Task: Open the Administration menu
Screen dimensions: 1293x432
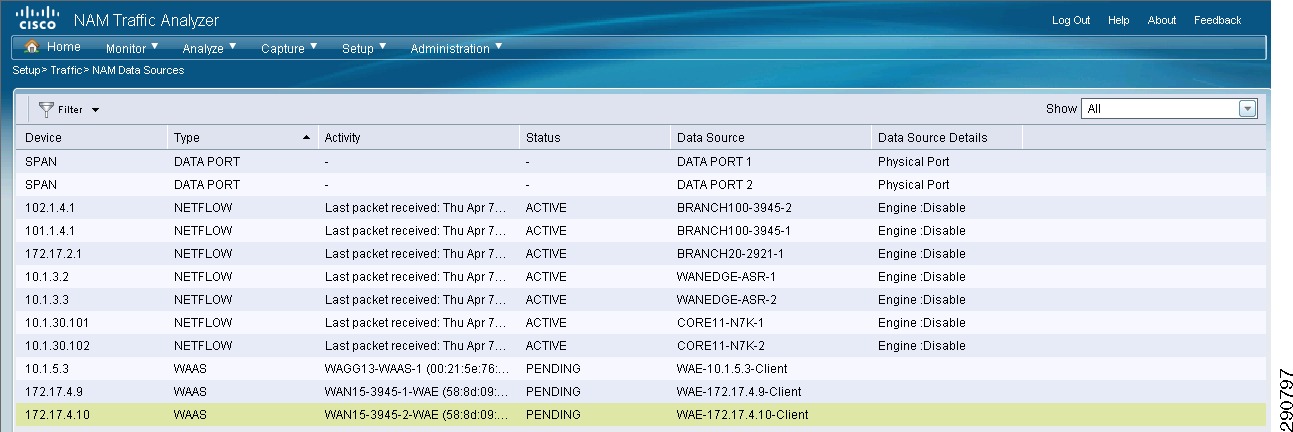Action: tap(456, 48)
